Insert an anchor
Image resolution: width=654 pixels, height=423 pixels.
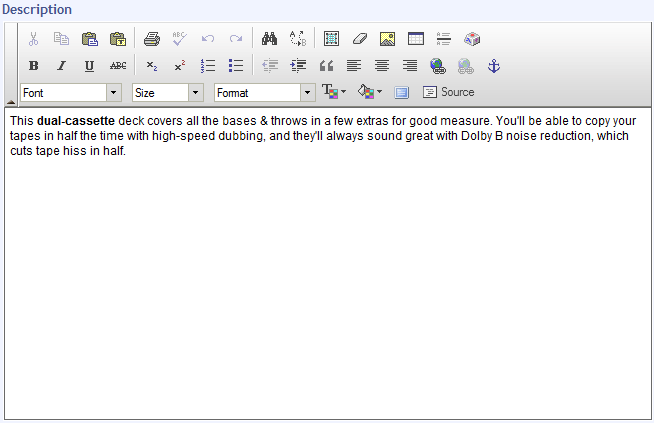pos(492,66)
